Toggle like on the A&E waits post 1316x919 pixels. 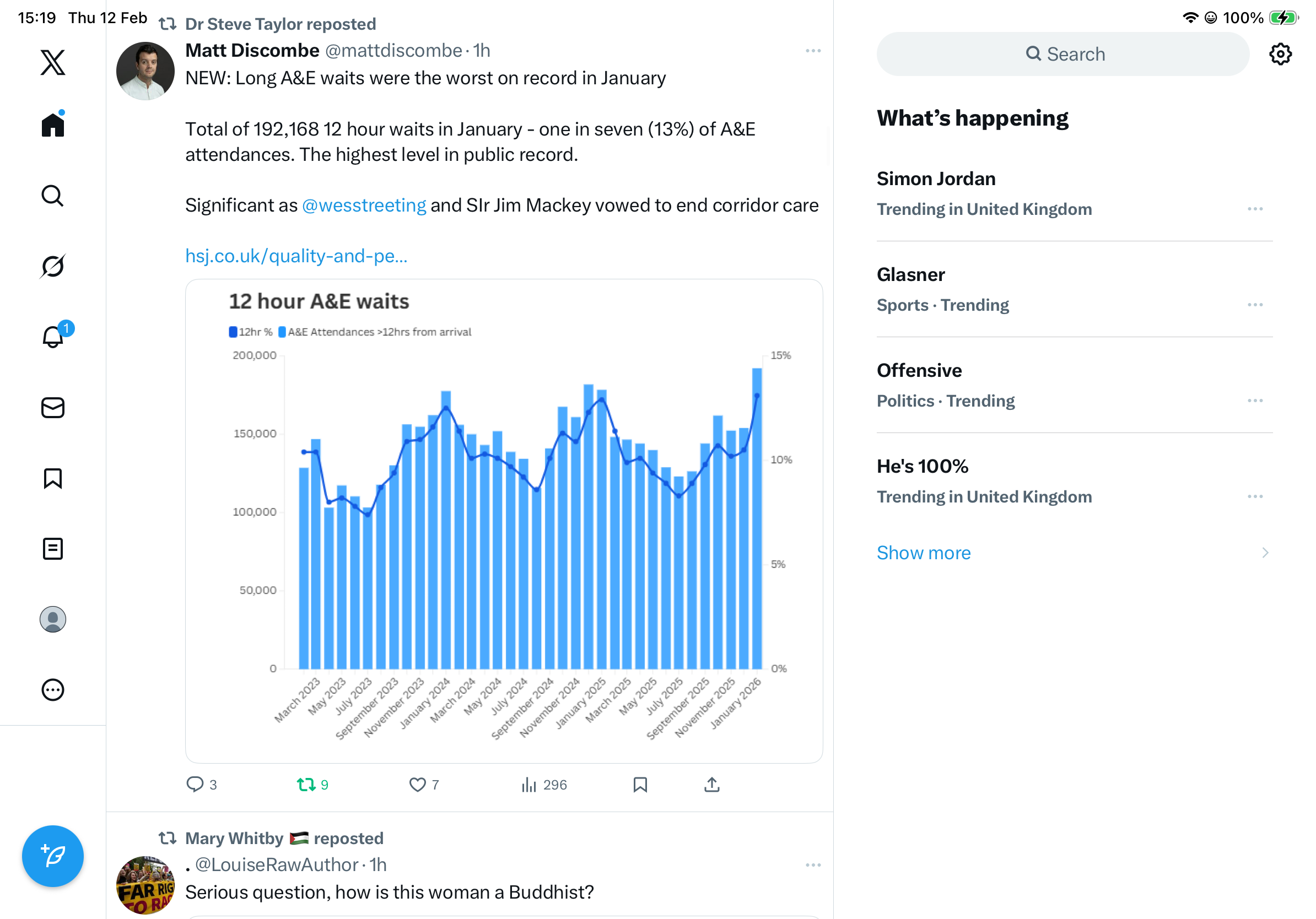click(417, 785)
